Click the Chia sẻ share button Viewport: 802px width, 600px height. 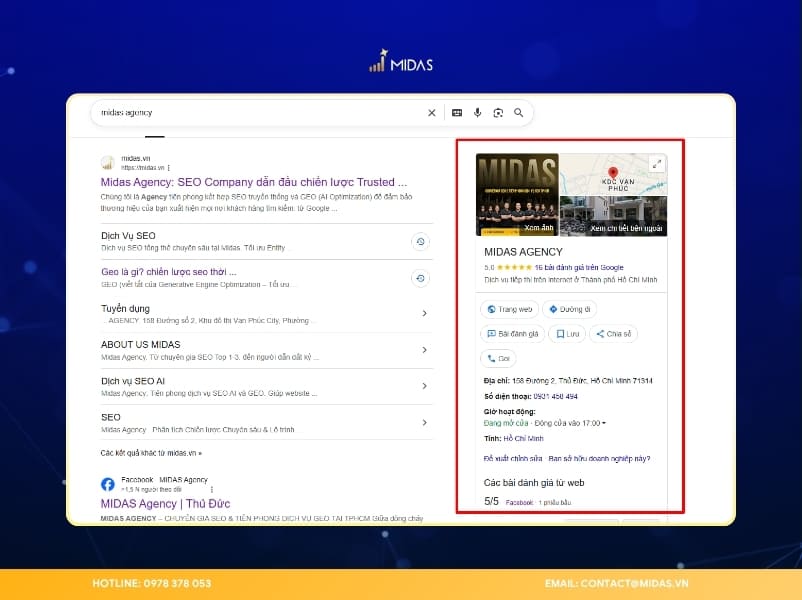click(613, 334)
